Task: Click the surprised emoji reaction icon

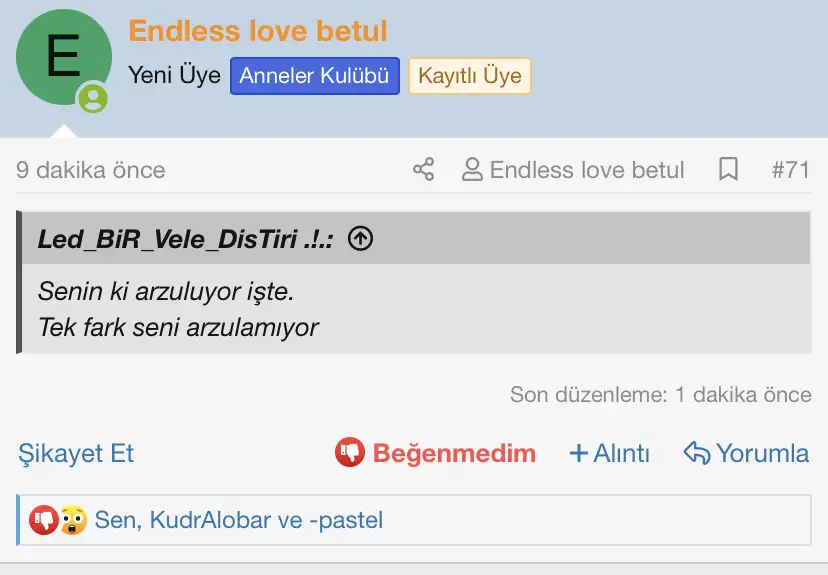Action: pos(73,520)
